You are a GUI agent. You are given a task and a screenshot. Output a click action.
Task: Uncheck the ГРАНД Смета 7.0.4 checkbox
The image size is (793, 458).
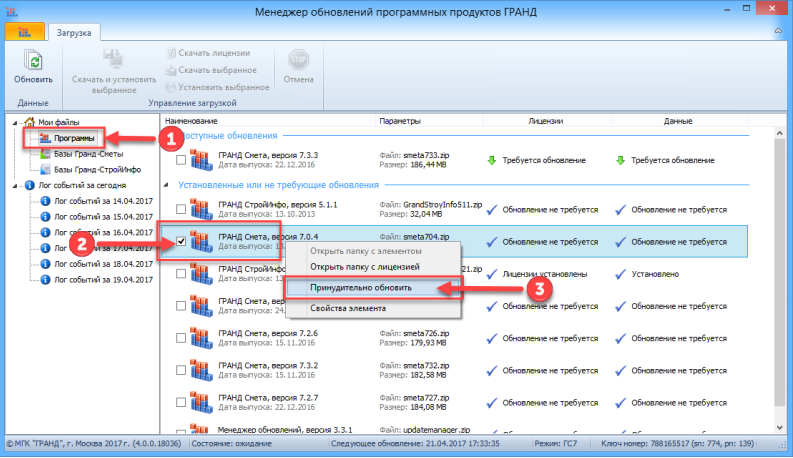point(181,241)
